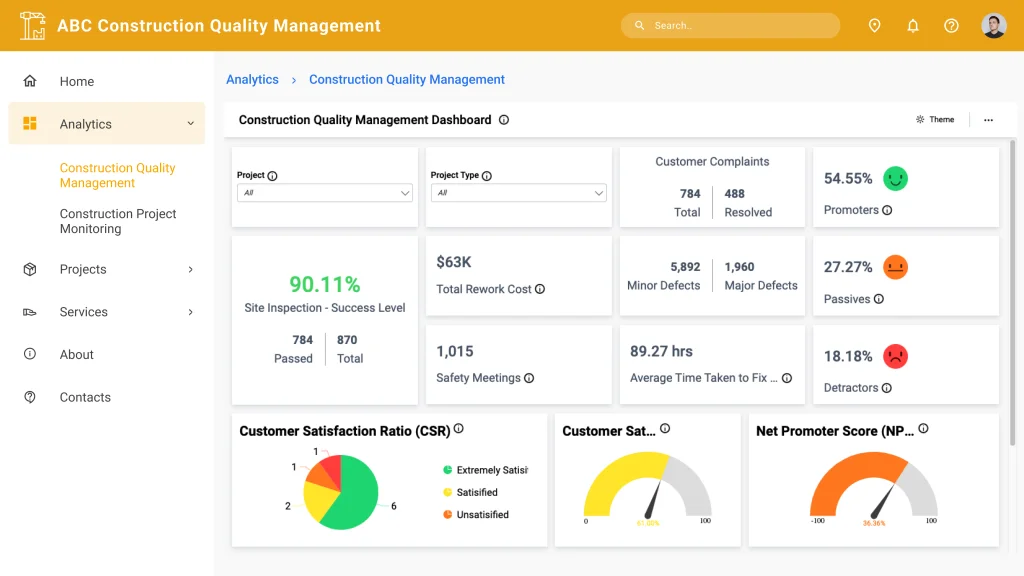This screenshot has height=576, width=1024.
Task: Click inside the Search field
Action: pyautogui.click(x=730, y=25)
